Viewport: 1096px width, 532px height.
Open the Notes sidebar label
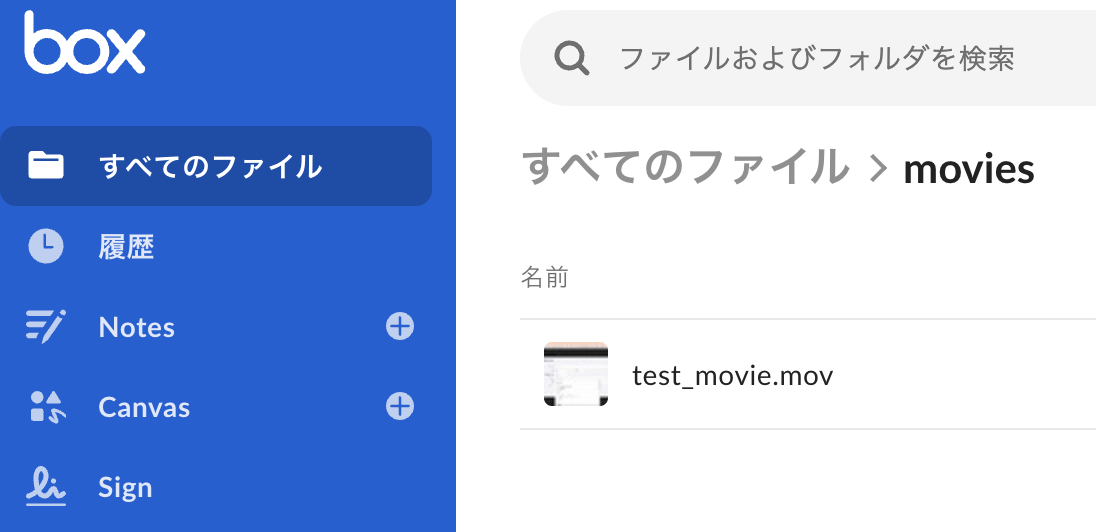(137, 327)
